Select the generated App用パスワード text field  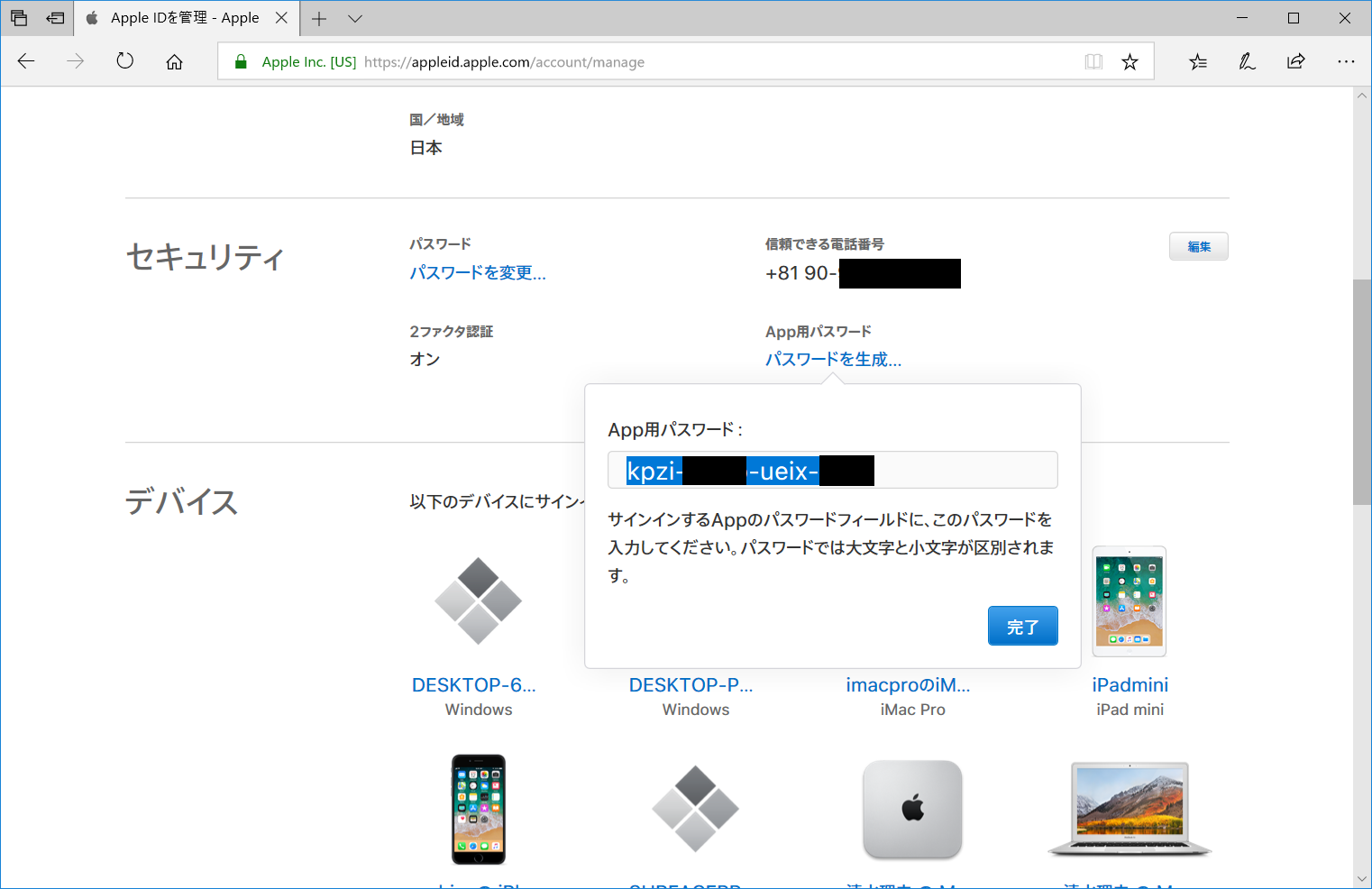tap(831, 470)
